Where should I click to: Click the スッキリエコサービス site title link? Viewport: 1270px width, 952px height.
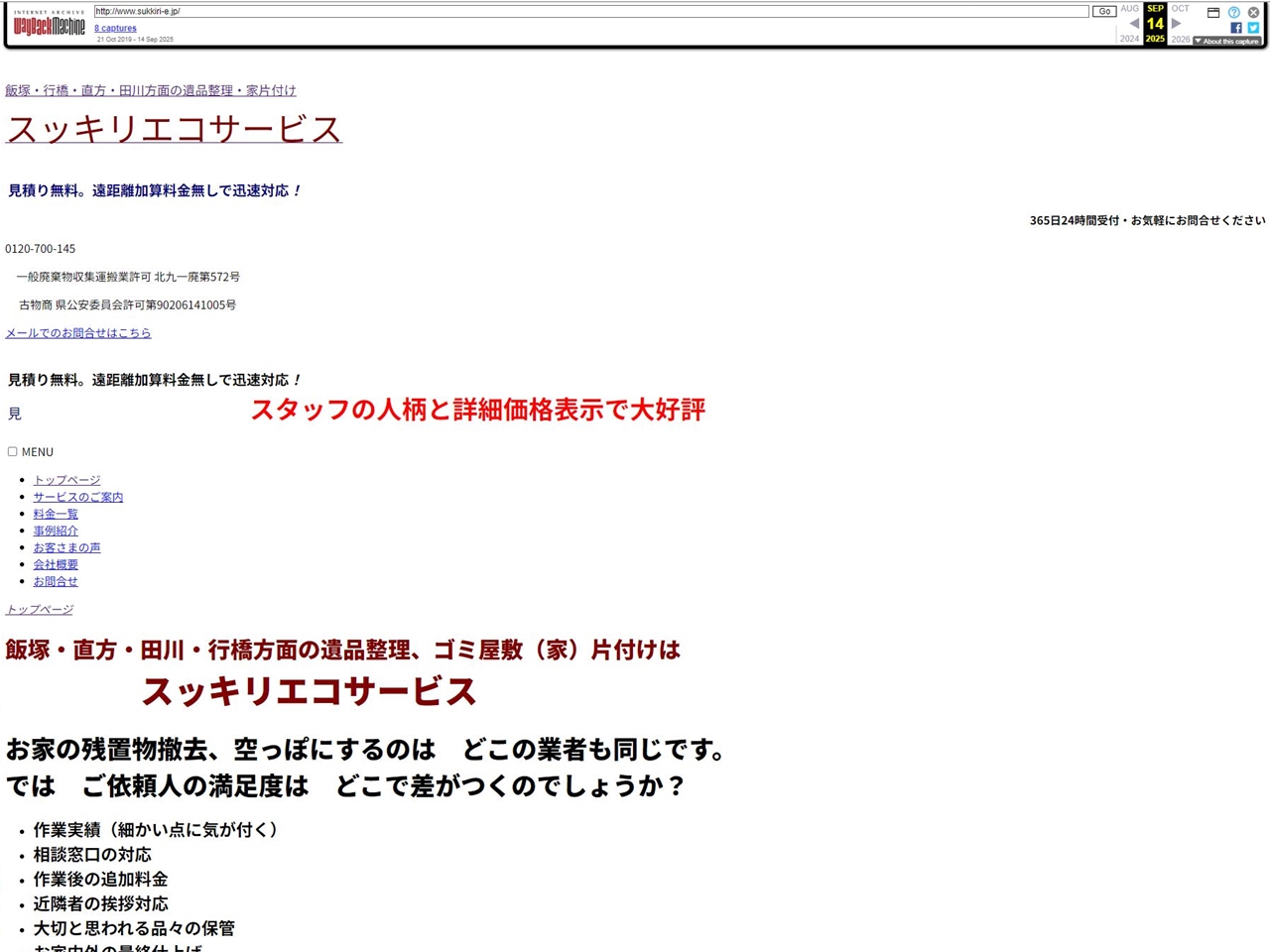(x=174, y=129)
